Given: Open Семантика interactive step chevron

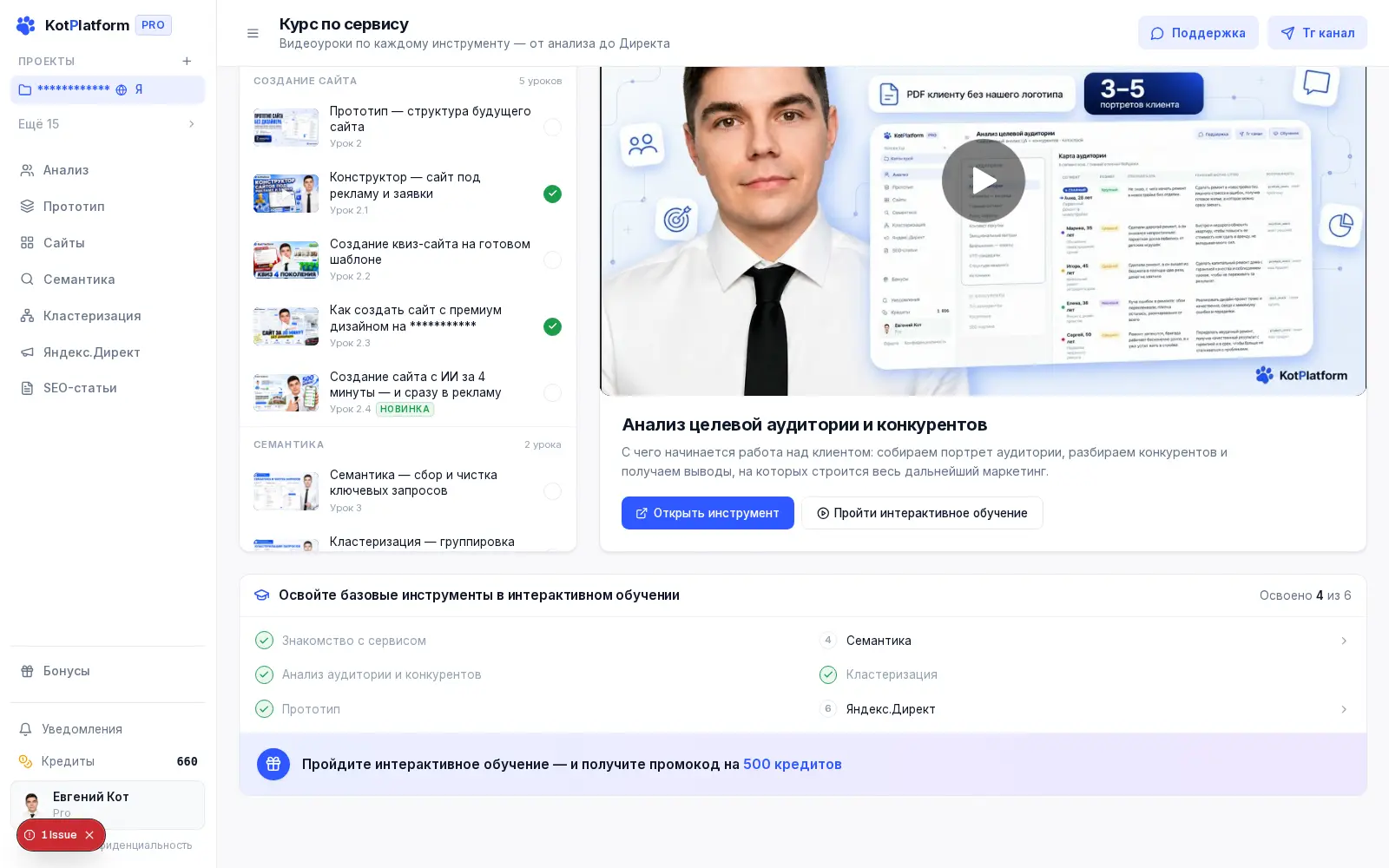Looking at the screenshot, I should (x=1344, y=641).
